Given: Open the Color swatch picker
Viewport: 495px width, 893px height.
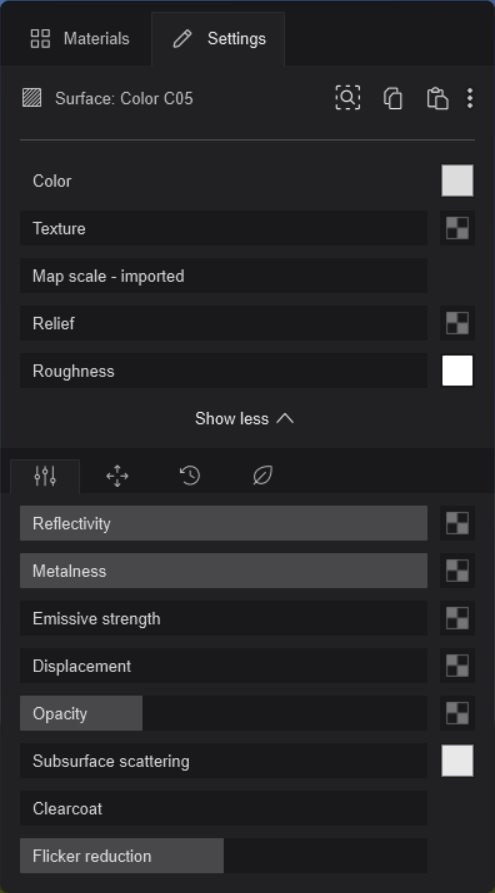Looking at the screenshot, I should 457,181.
